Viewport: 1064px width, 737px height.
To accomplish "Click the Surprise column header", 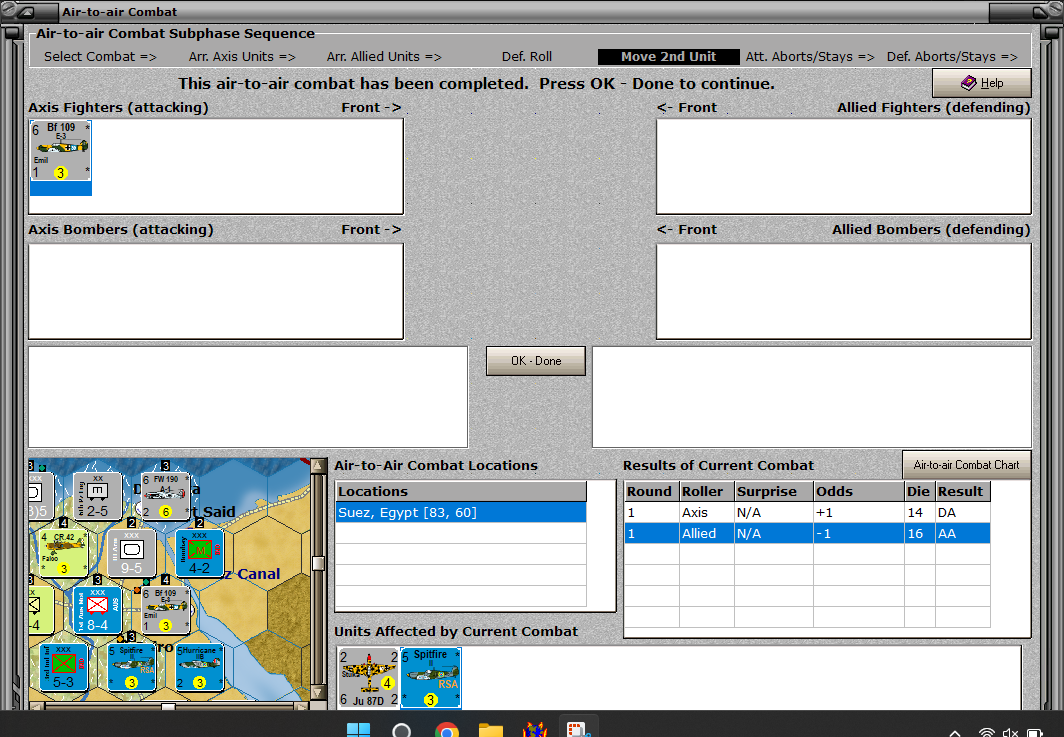I will 774,491.
